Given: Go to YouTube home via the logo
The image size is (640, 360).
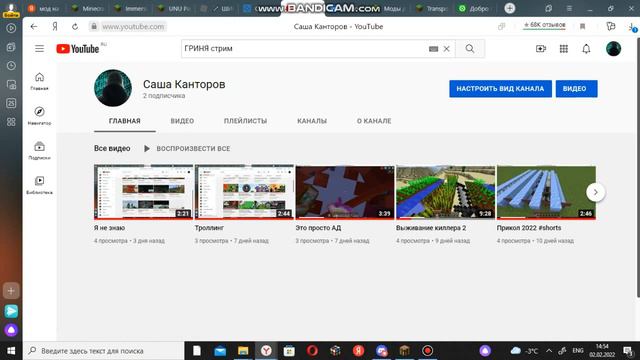Looking at the screenshot, I should (x=78, y=49).
